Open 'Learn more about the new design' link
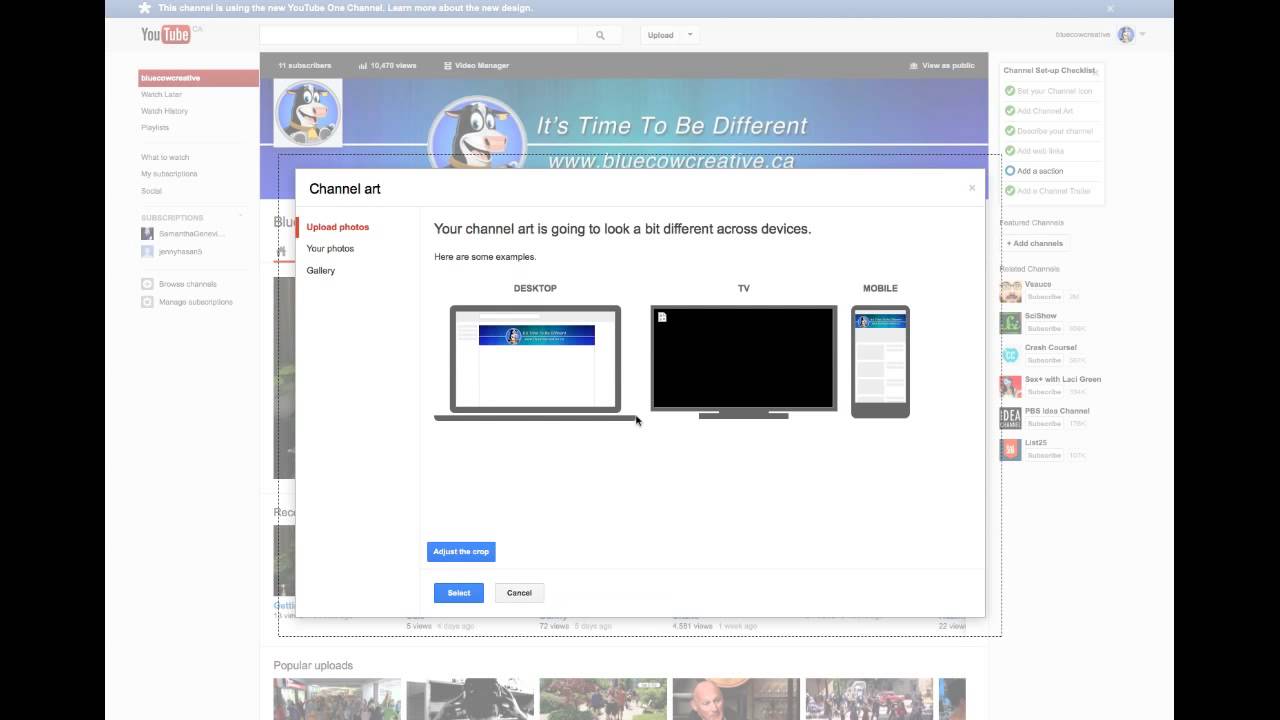The width and height of the screenshot is (1280, 720). click(460, 8)
